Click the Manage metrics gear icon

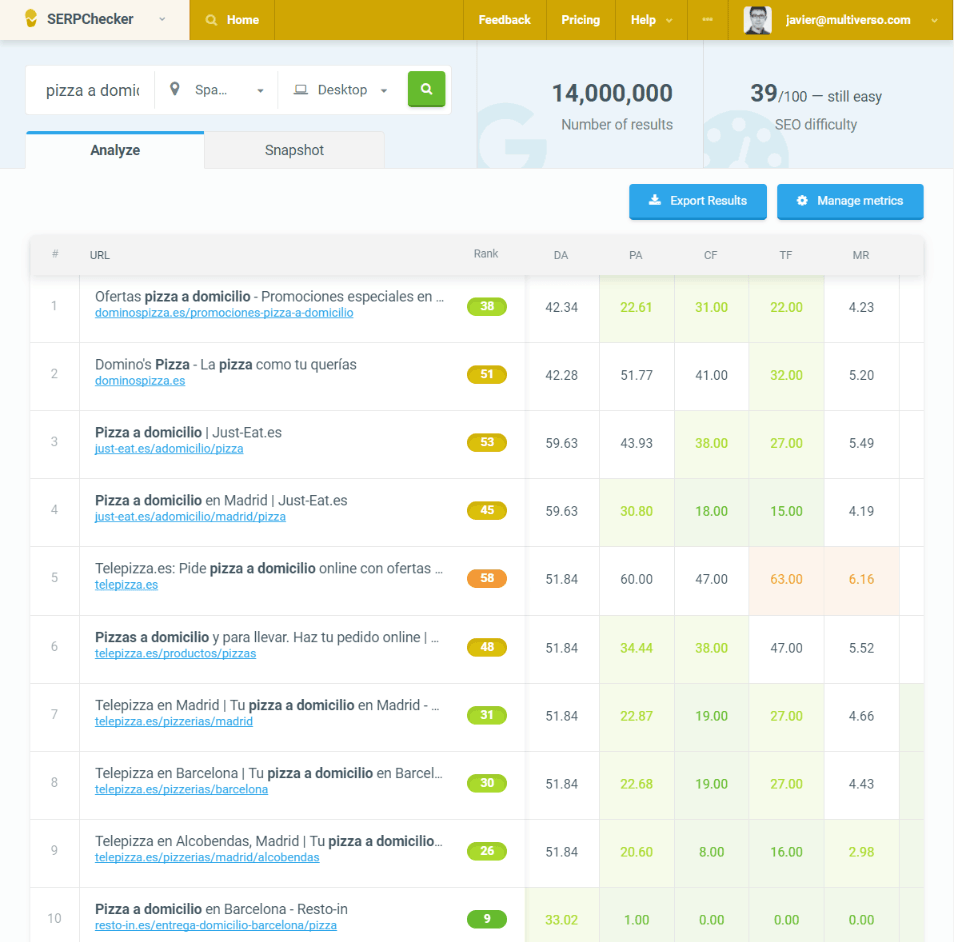pyautogui.click(x=800, y=201)
